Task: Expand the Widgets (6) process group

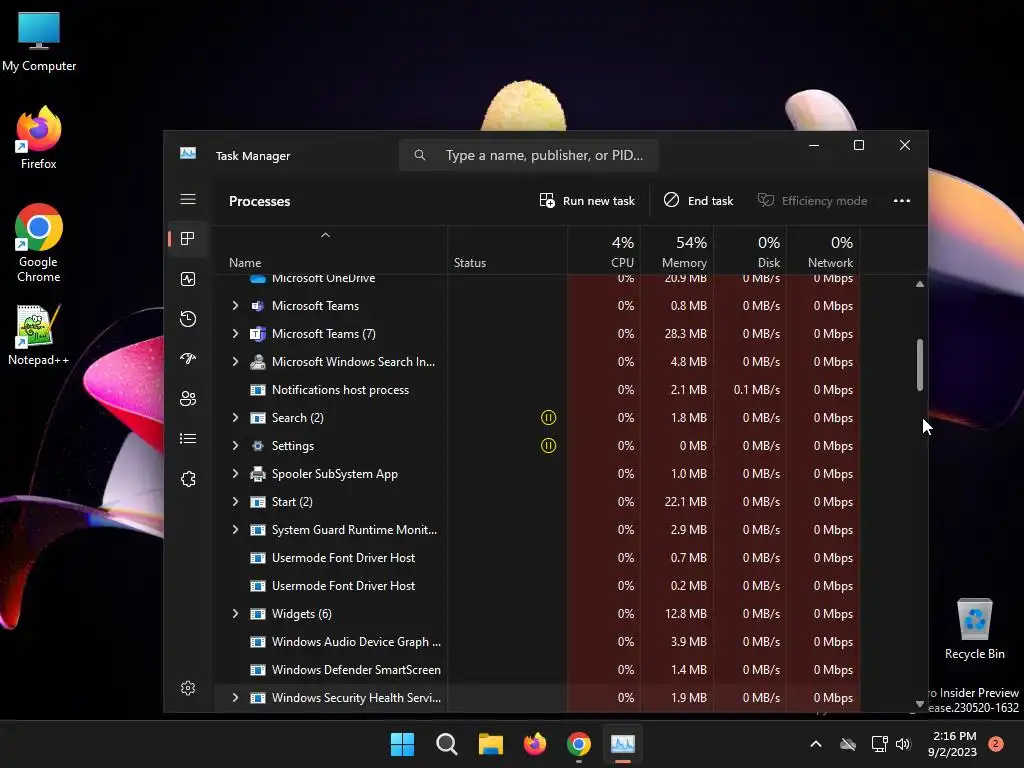Action: (x=235, y=614)
